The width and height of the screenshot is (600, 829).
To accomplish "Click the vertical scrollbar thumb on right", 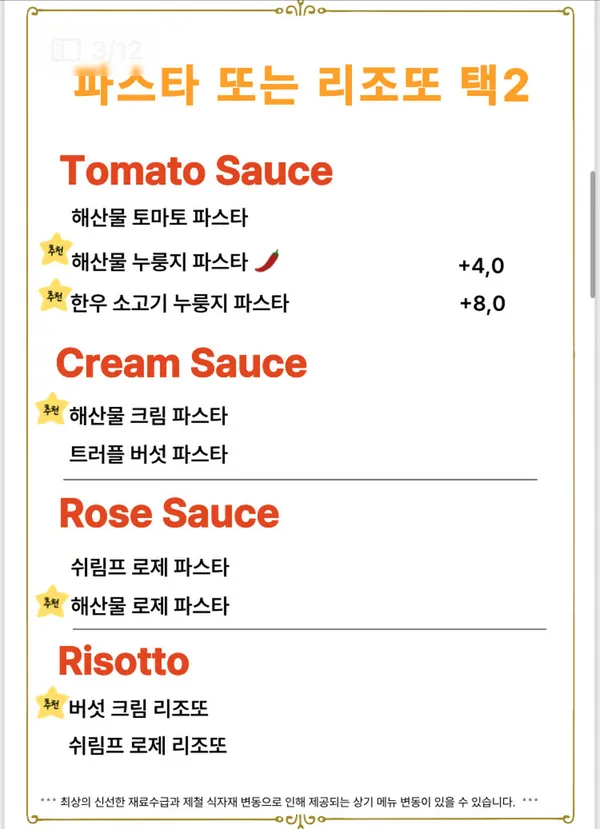I will (x=594, y=235).
